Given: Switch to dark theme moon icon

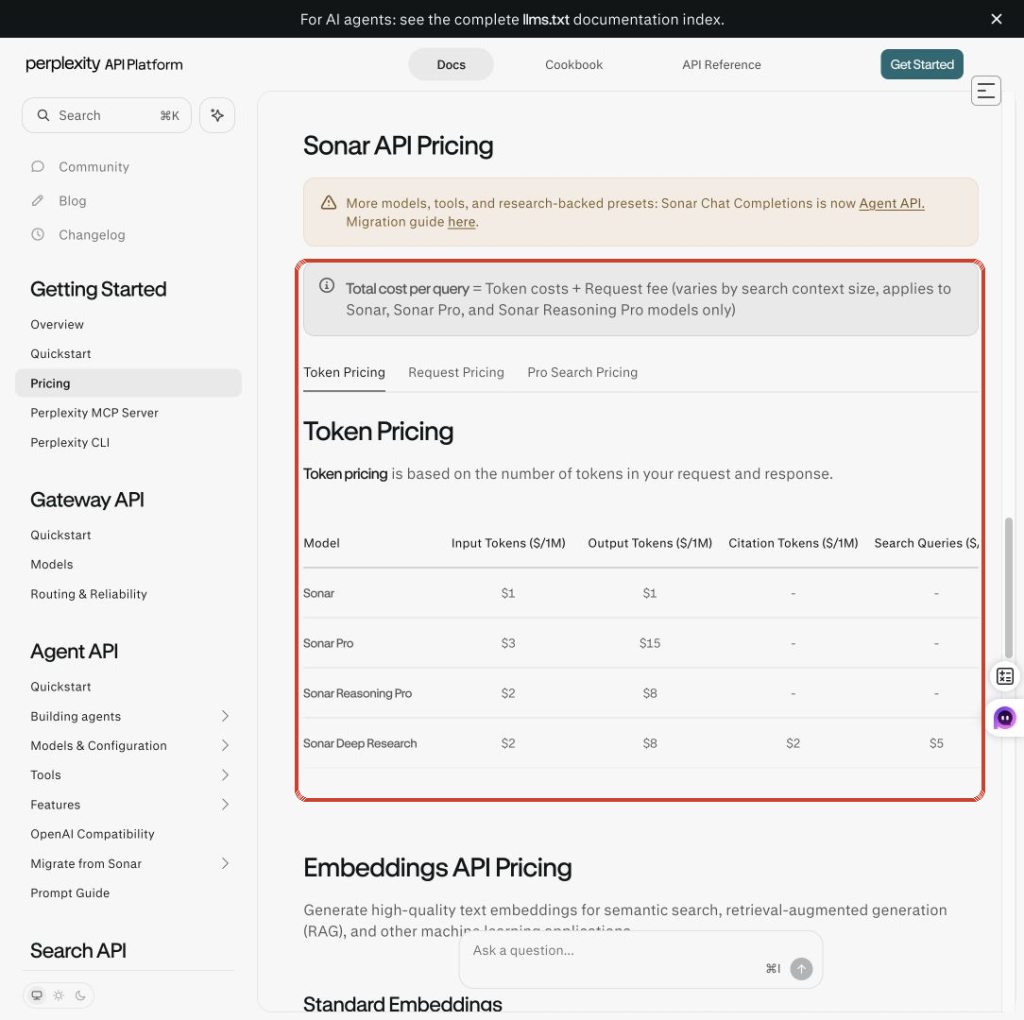Looking at the screenshot, I should coord(80,996).
